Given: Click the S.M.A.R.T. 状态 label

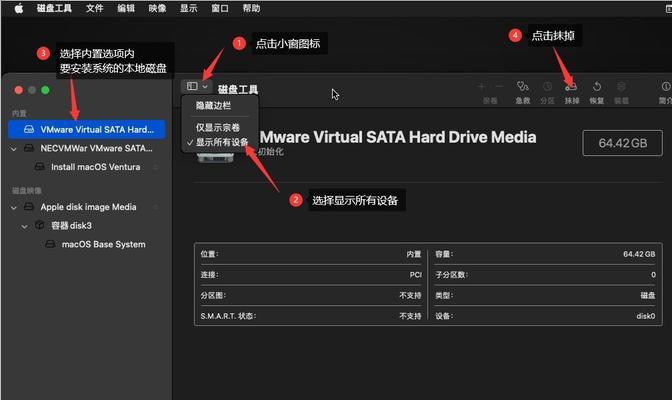Looking at the screenshot, I should [228, 316].
